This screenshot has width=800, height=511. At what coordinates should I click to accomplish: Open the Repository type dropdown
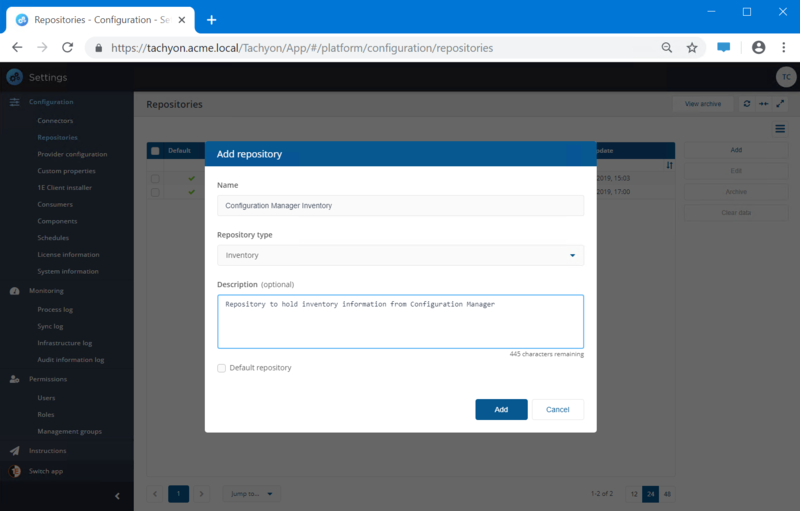point(400,255)
